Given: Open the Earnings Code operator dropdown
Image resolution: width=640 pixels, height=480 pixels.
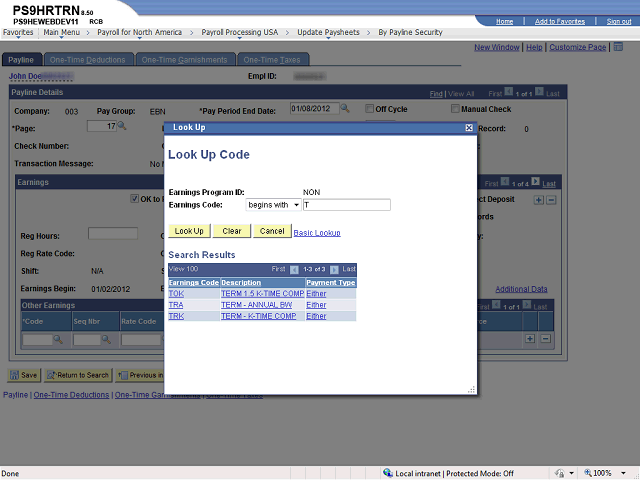Looking at the screenshot, I should pos(273,205).
